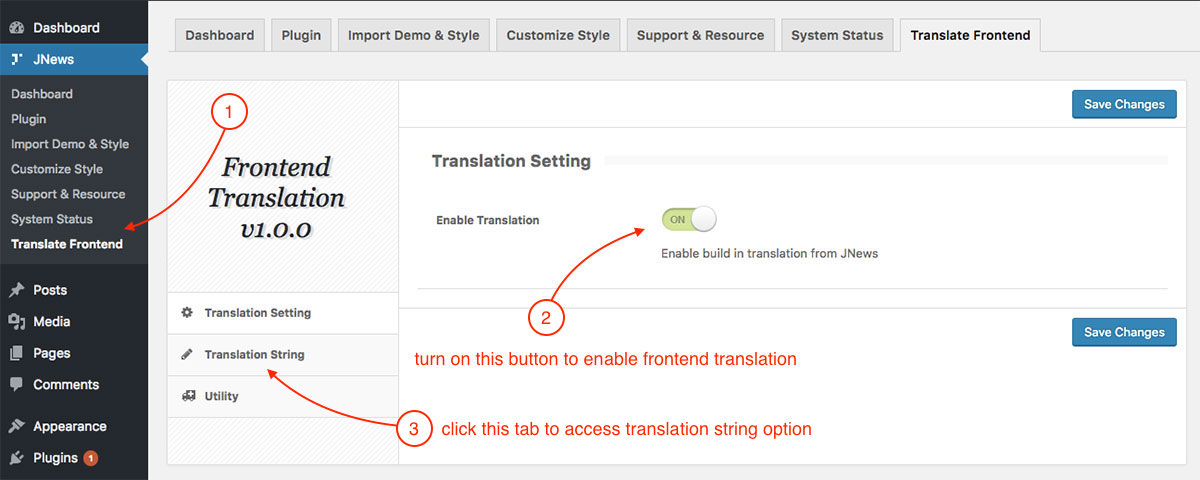
Task: Click the Comments speech bubble icon
Action: pyautogui.click(x=16, y=385)
